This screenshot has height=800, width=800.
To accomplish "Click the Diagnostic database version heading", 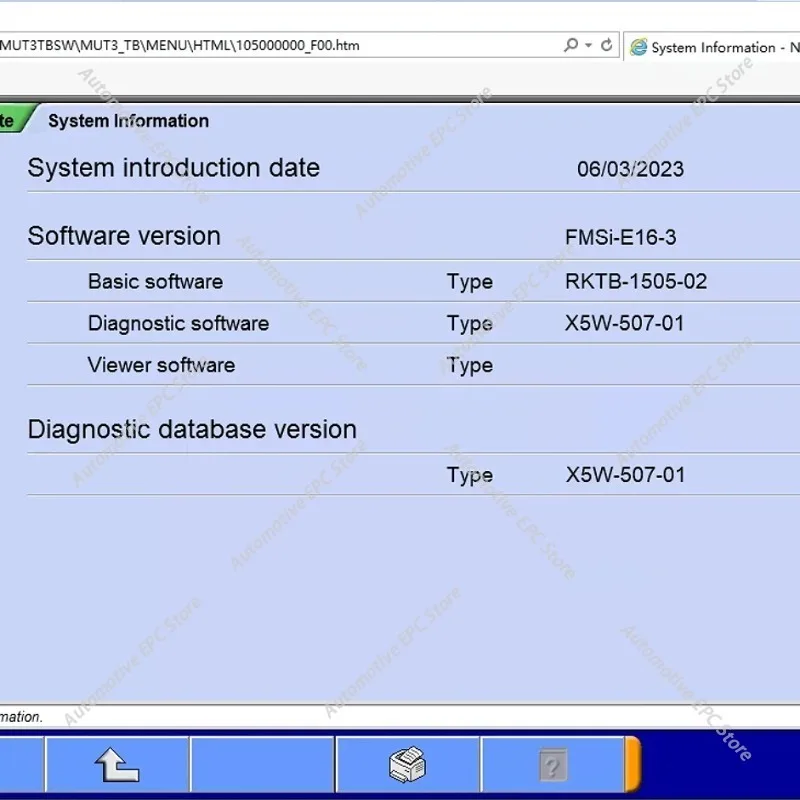I will click(192, 430).
